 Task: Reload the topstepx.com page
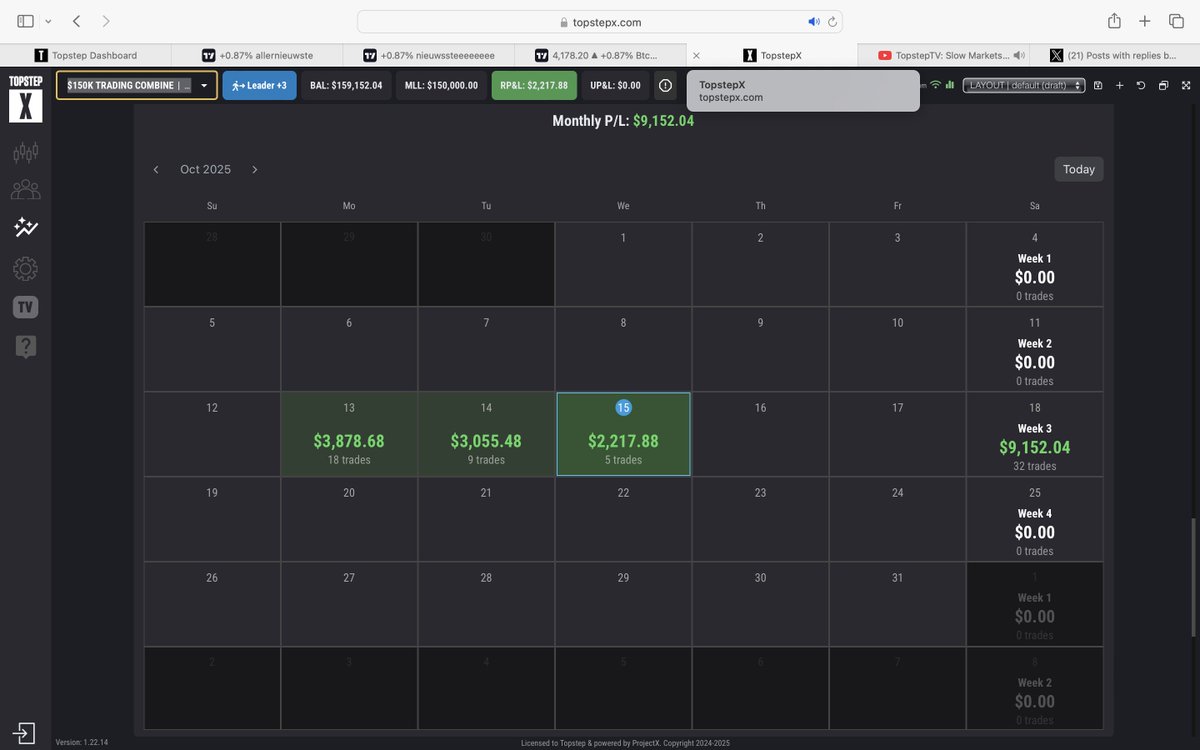pos(832,22)
